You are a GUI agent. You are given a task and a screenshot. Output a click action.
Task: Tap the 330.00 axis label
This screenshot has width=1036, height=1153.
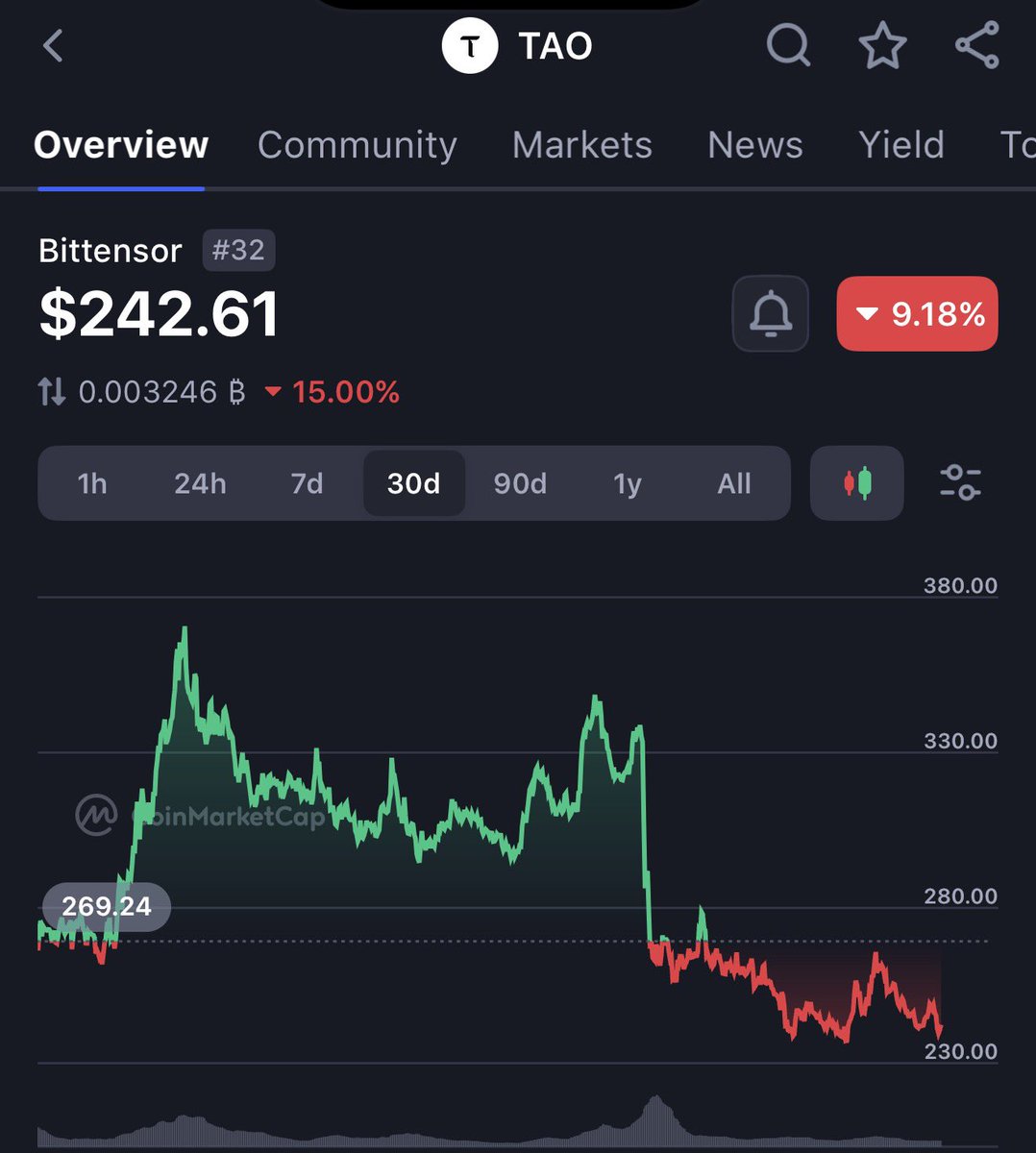[x=960, y=741]
